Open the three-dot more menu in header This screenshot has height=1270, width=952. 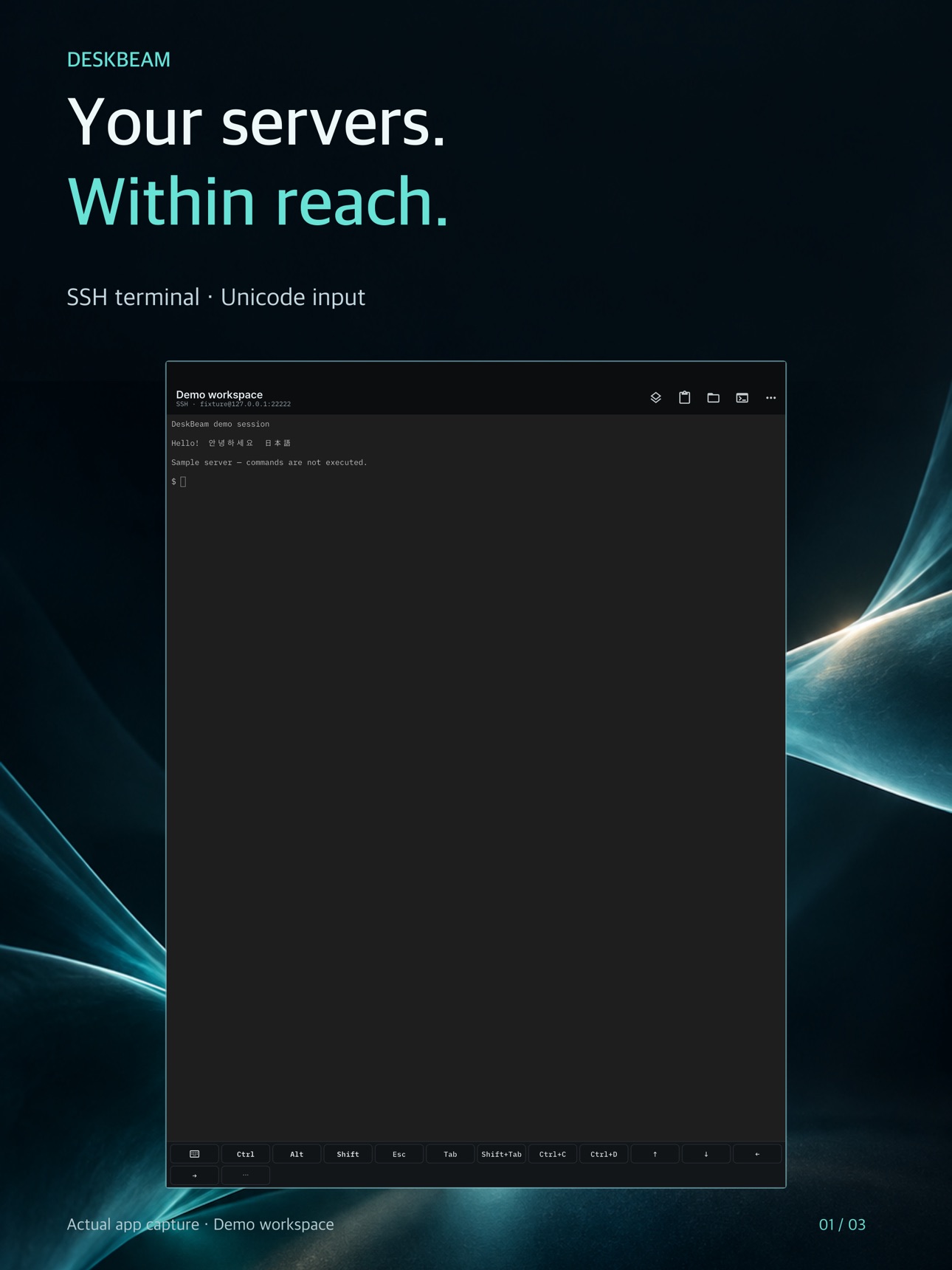[x=770, y=398]
